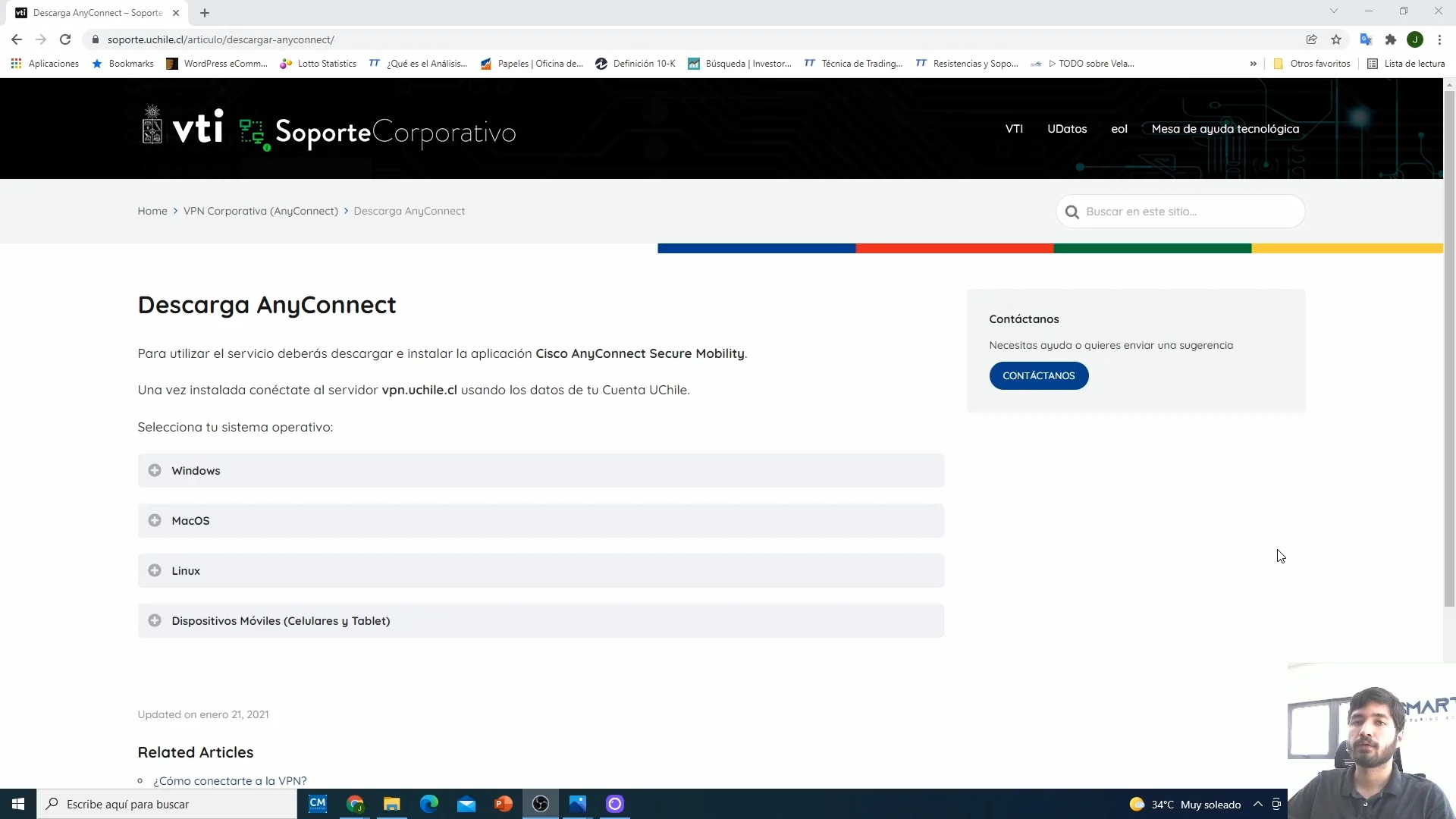Launch PowerPoint from the taskbar
Screen dimensions: 1456x819
504,804
